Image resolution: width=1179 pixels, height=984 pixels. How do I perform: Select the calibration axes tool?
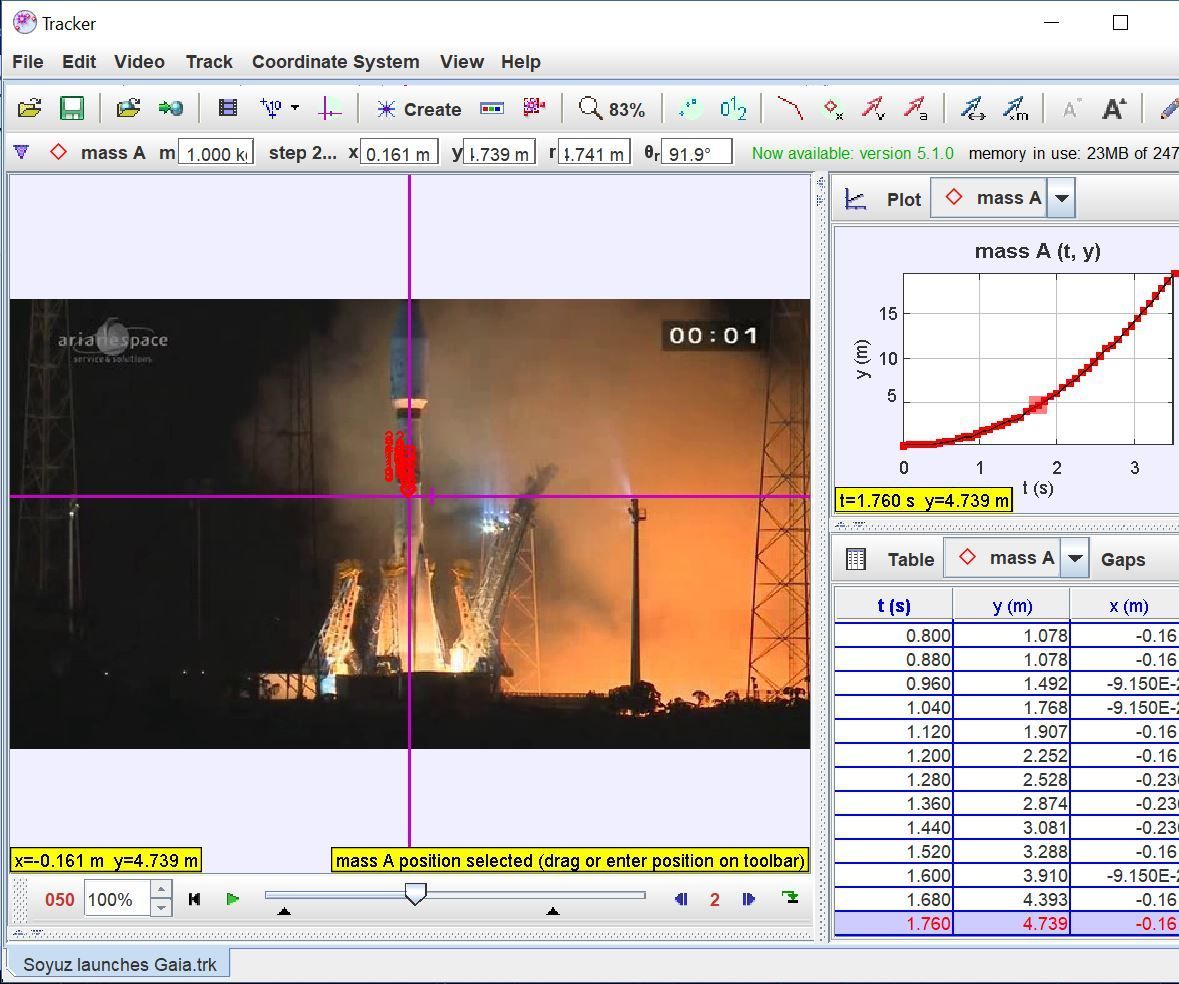pyautogui.click(x=330, y=109)
